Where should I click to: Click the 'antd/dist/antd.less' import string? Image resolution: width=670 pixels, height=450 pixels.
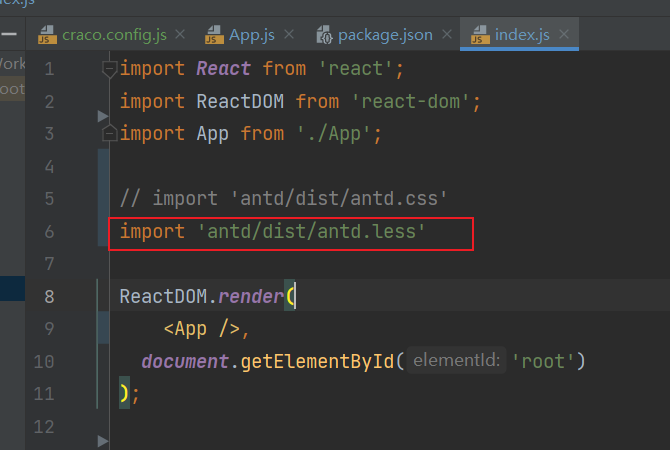[311, 232]
